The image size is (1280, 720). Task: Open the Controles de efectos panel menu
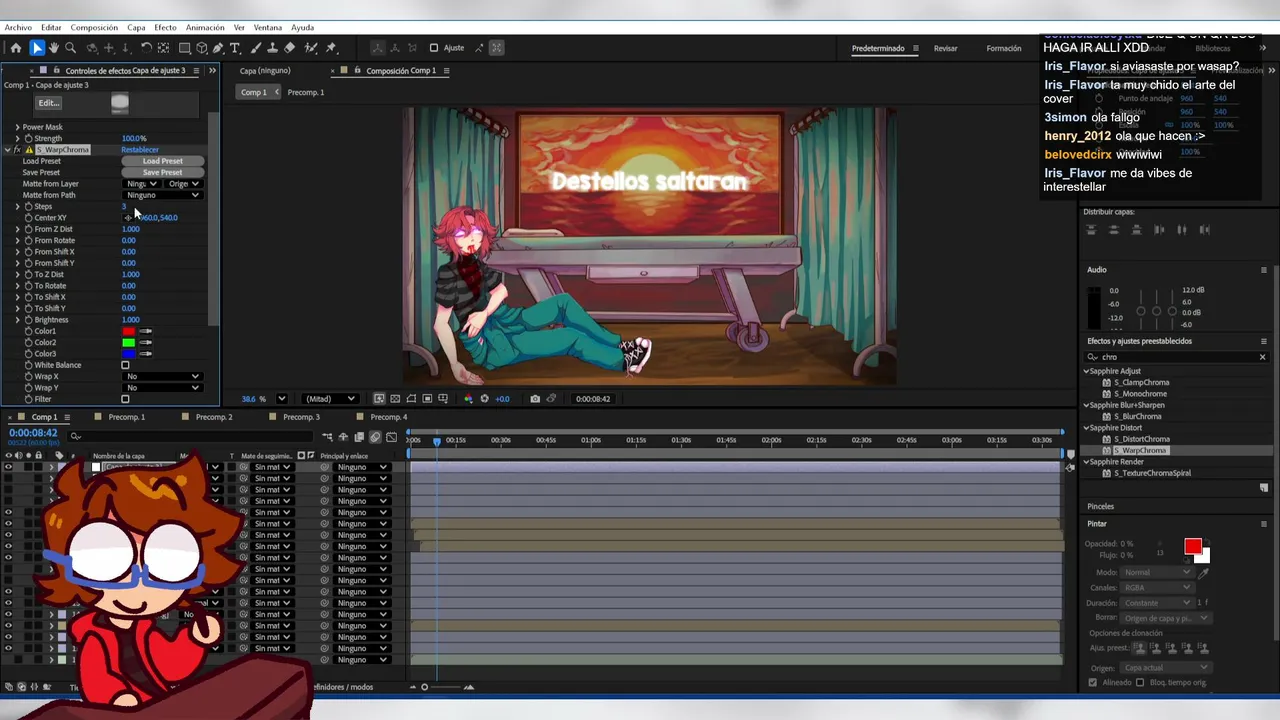pos(196,71)
